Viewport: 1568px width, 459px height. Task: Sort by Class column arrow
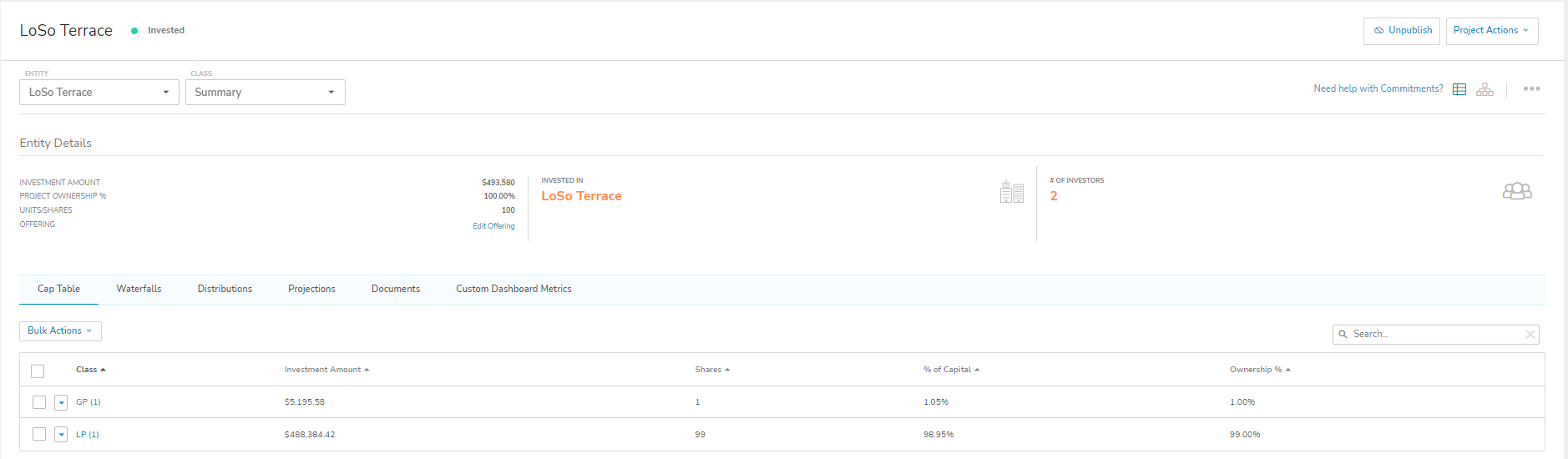(x=103, y=370)
